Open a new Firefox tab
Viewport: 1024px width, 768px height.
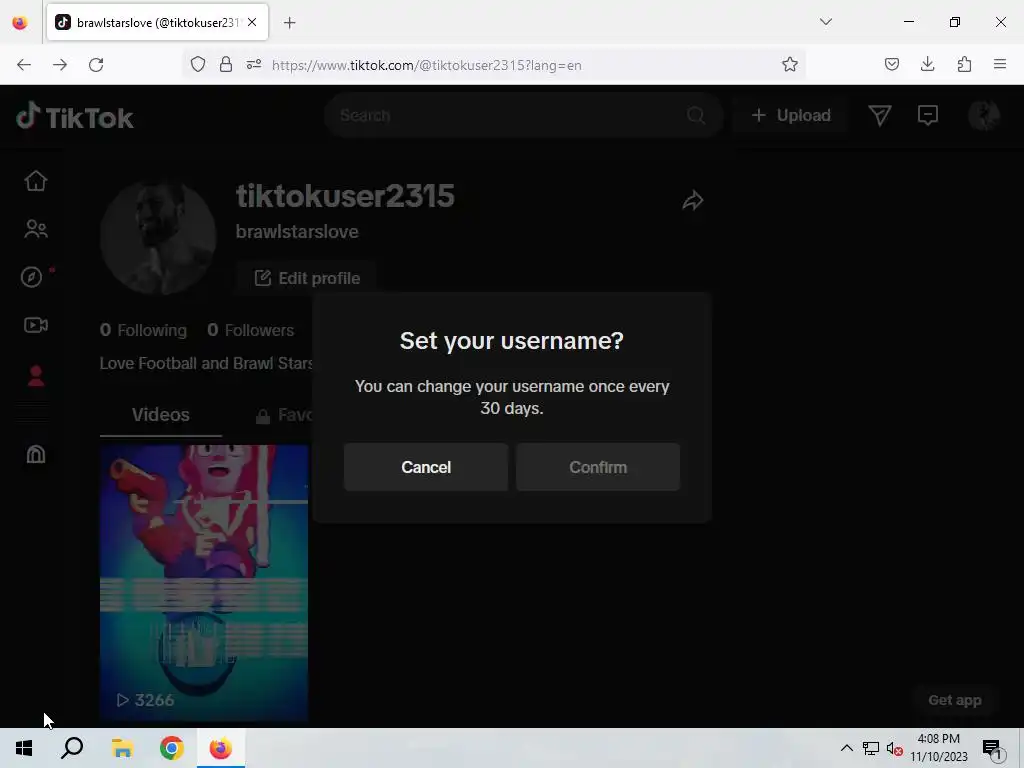click(x=290, y=23)
